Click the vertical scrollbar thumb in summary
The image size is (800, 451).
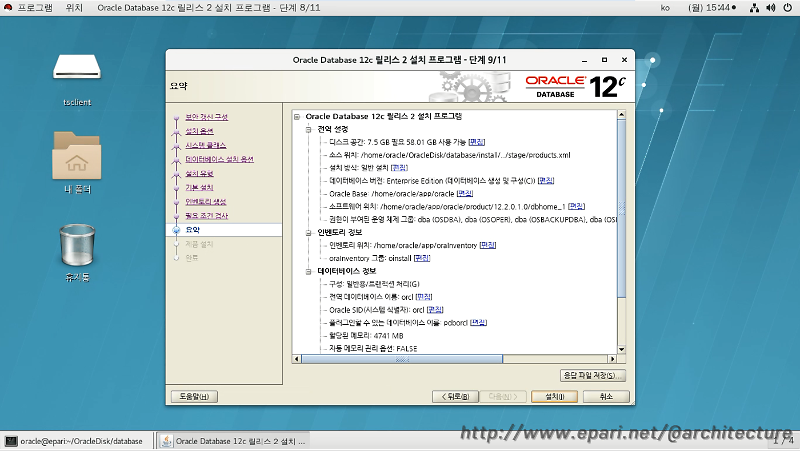[x=621, y=208]
